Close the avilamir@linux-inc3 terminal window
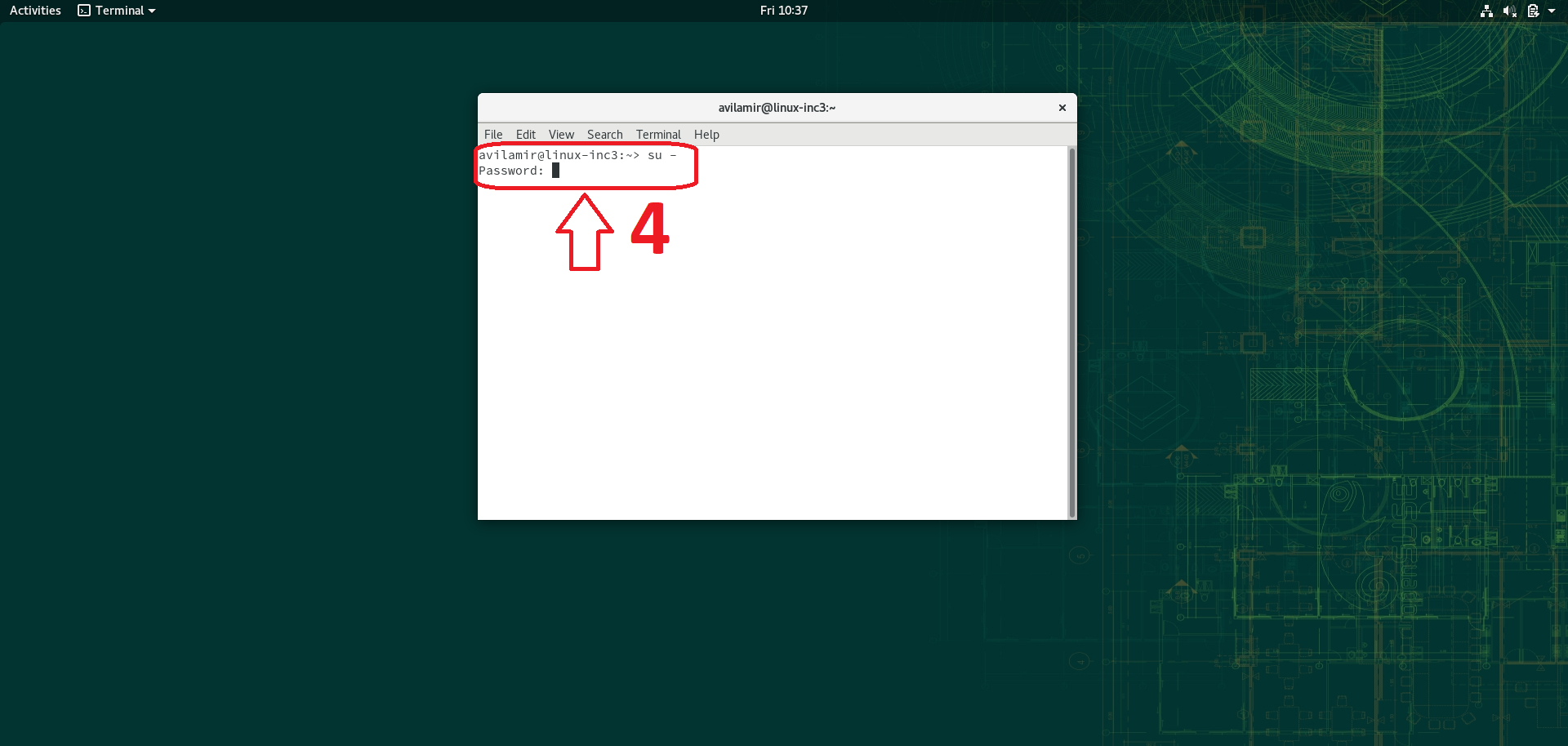 [x=1062, y=108]
